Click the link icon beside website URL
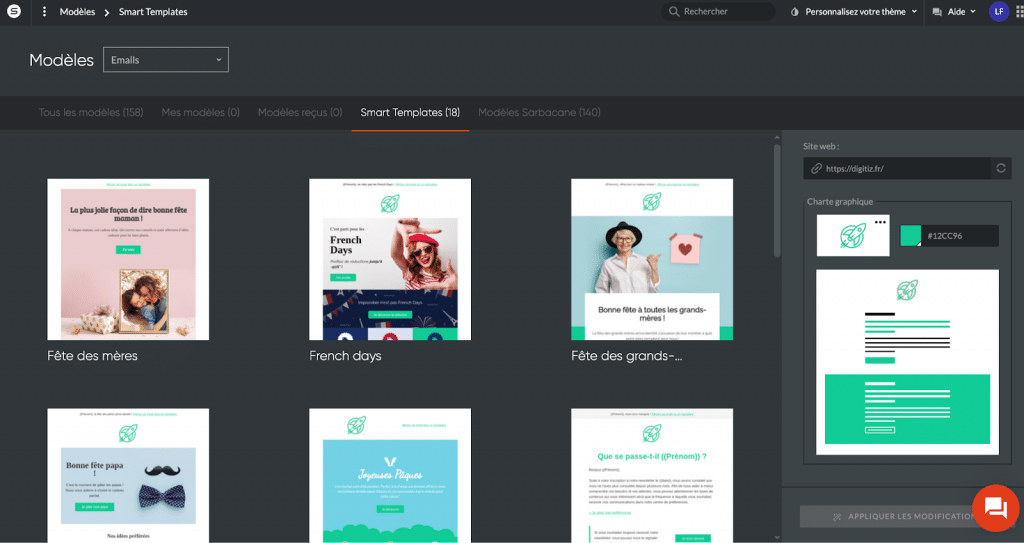 [x=817, y=169]
